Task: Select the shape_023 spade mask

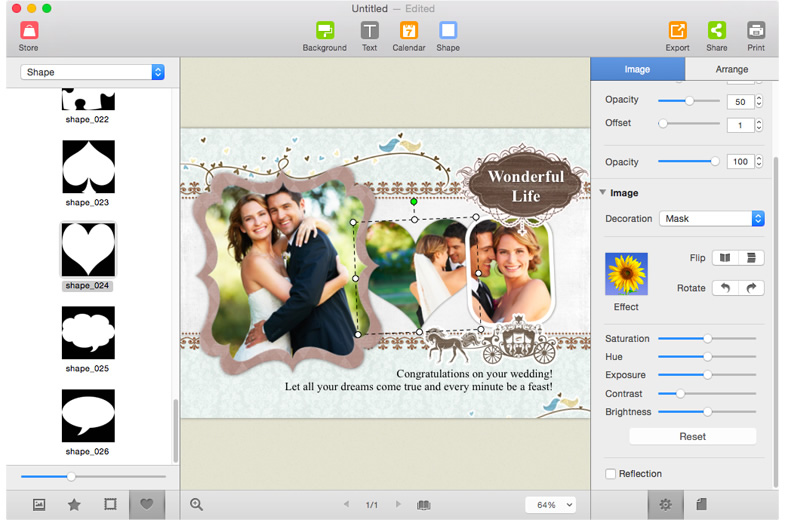Action: [x=88, y=167]
